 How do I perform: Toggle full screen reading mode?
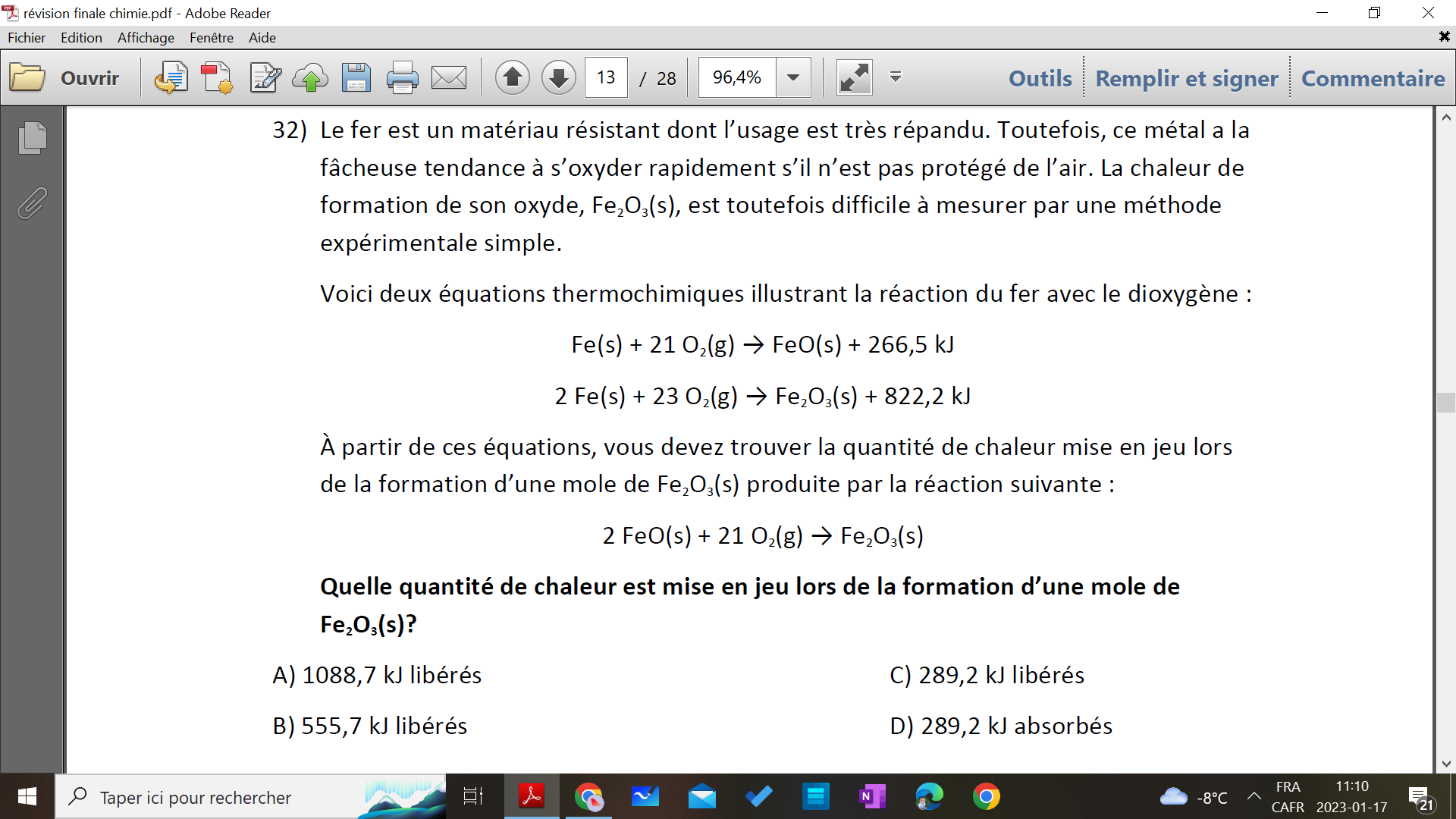pyautogui.click(x=854, y=77)
